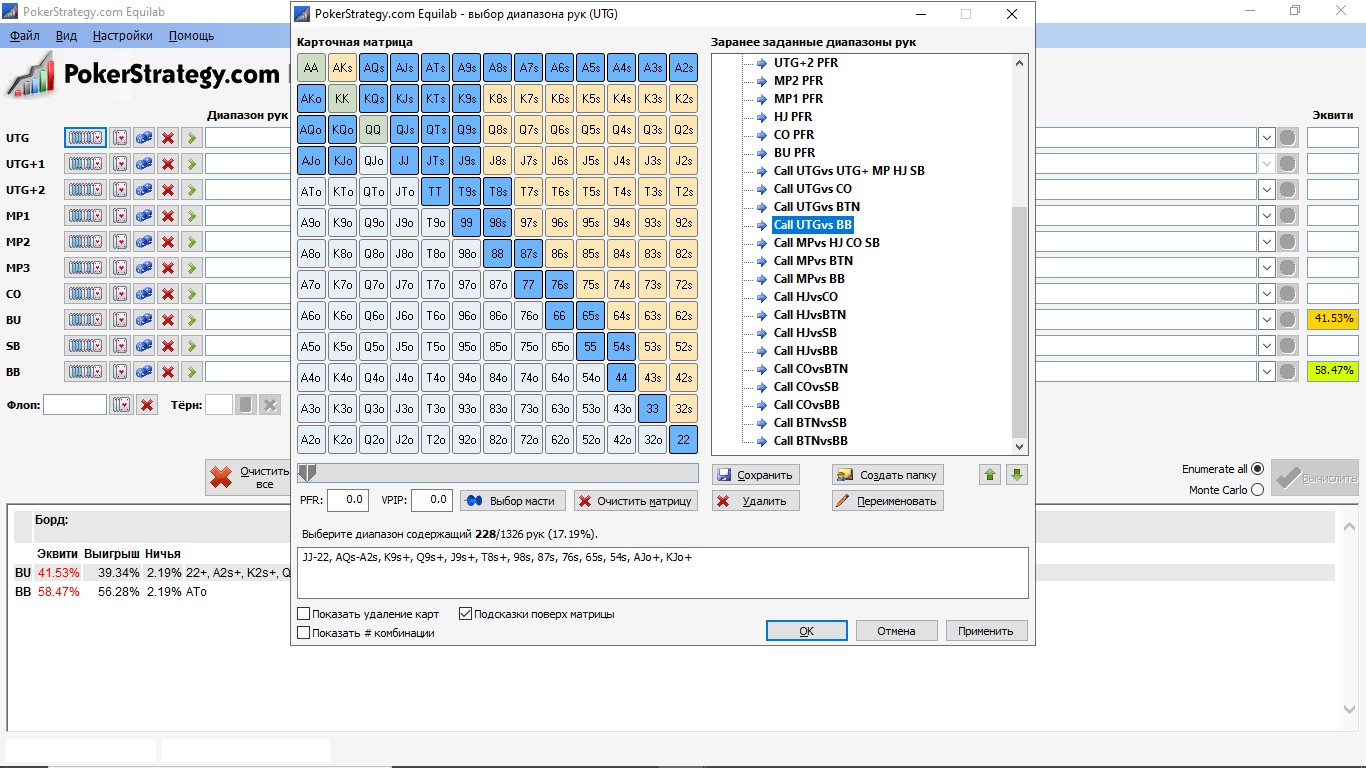The width and height of the screenshot is (1366, 768).
Task: Toggle the ATo cell in the card matrix
Action: point(311,192)
